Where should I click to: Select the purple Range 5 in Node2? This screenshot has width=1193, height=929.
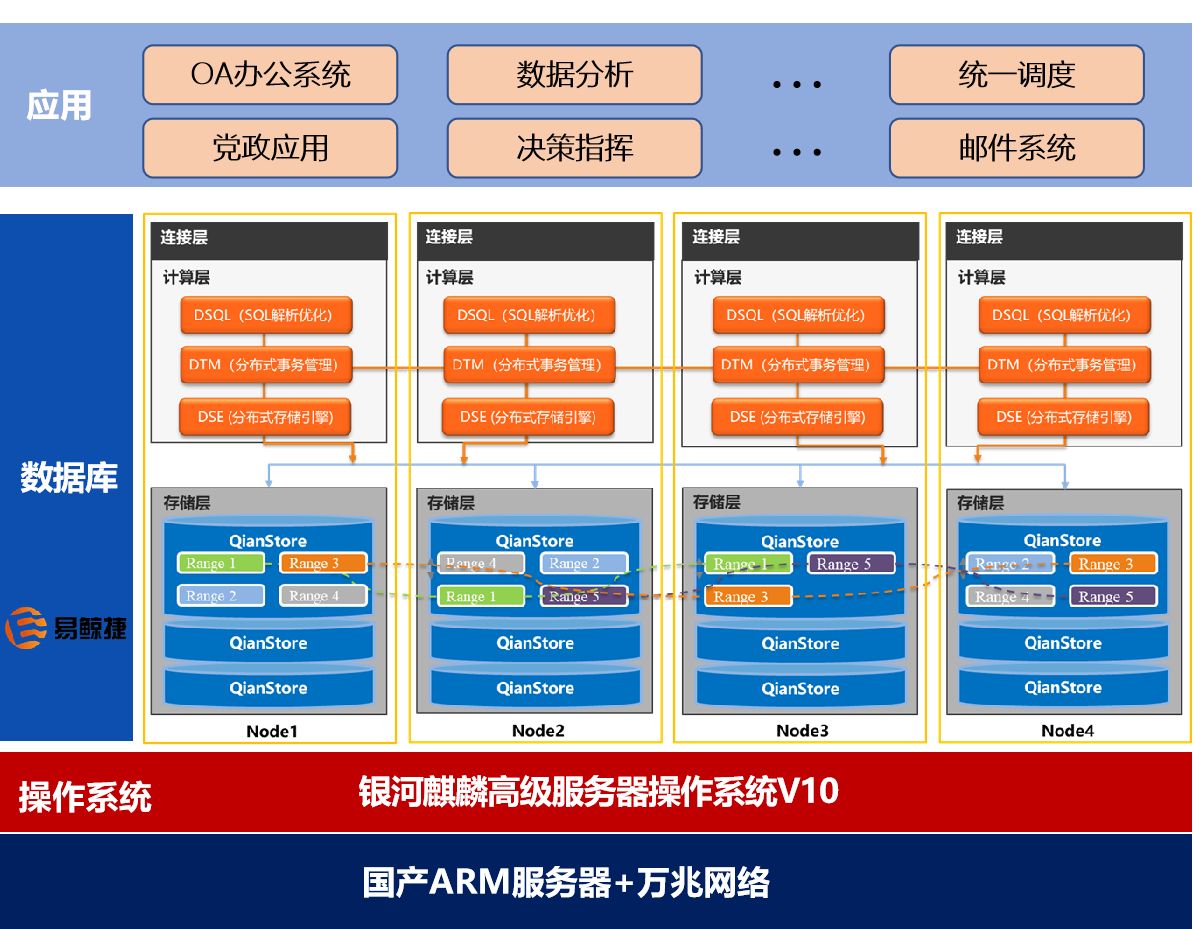[x=584, y=597]
